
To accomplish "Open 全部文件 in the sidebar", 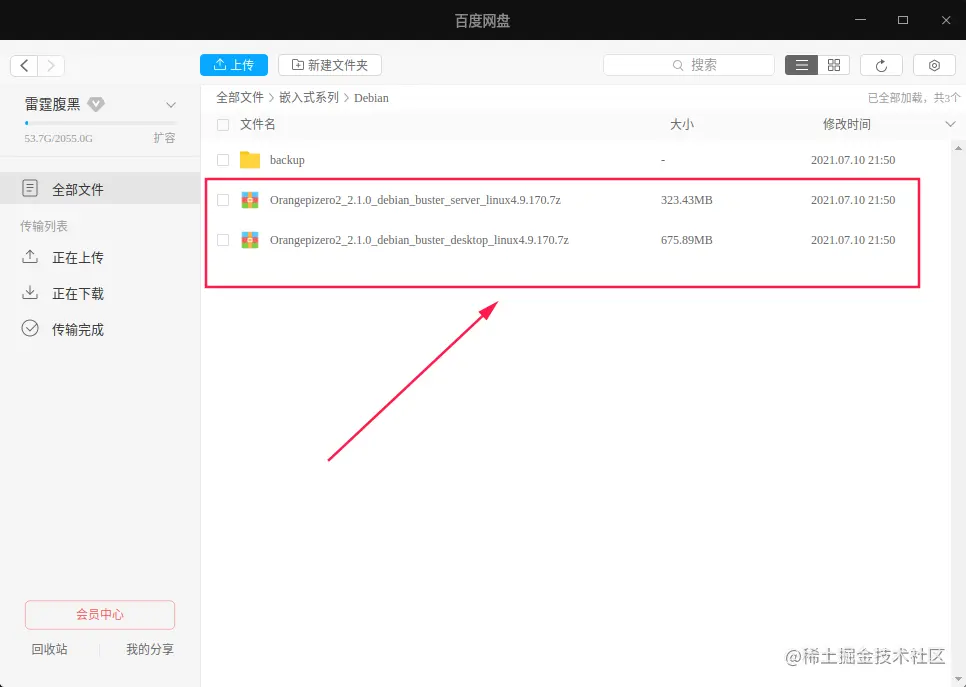I will (100, 189).
